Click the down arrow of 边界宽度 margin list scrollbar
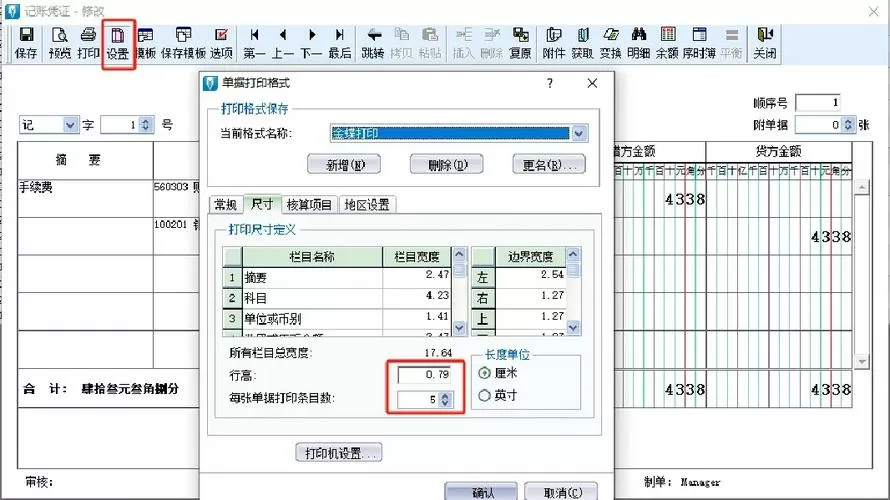The height and width of the screenshot is (500, 890). 573,327
